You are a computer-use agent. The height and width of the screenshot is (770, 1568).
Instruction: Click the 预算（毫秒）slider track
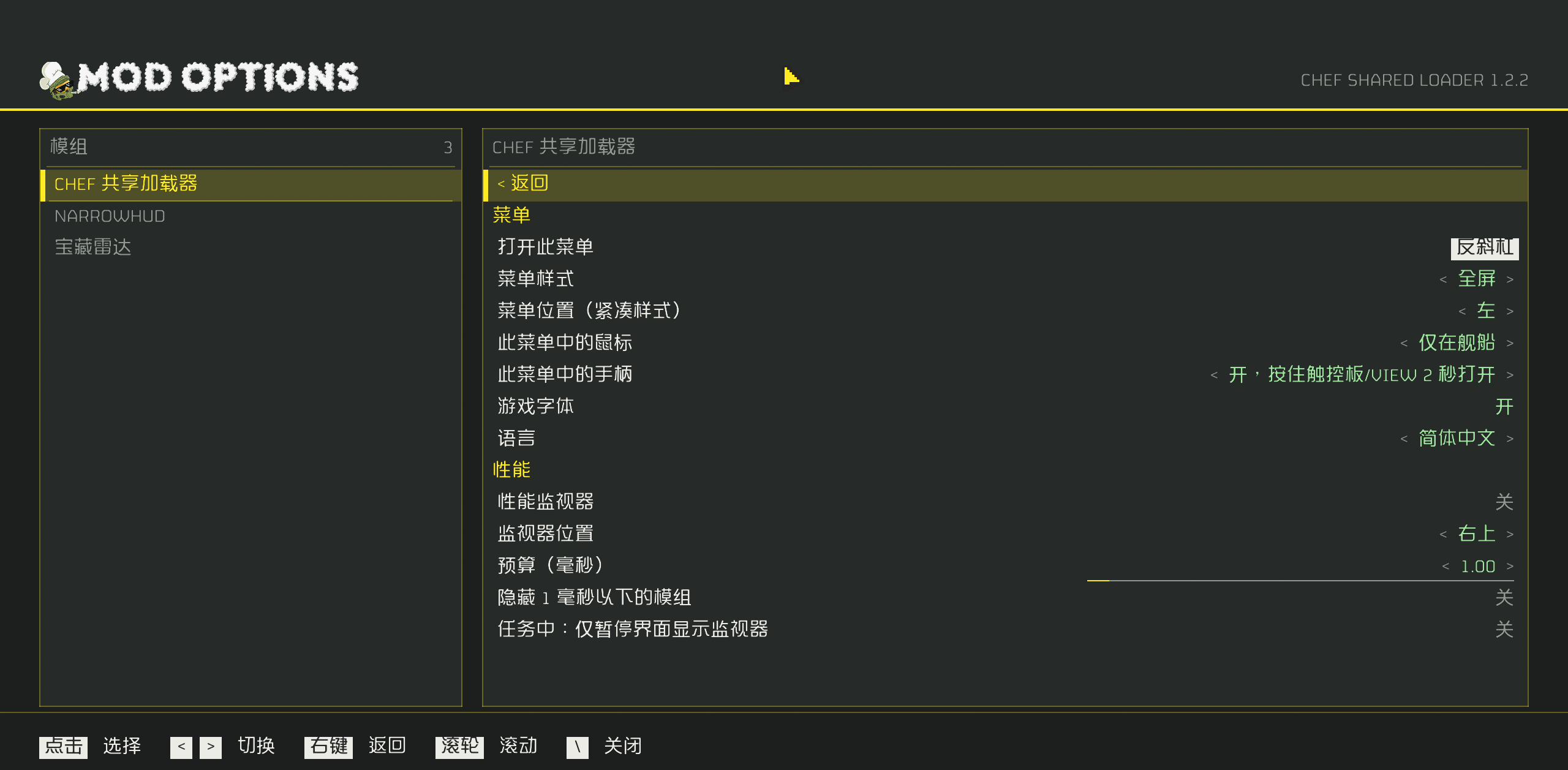(x=1300, y=580)
